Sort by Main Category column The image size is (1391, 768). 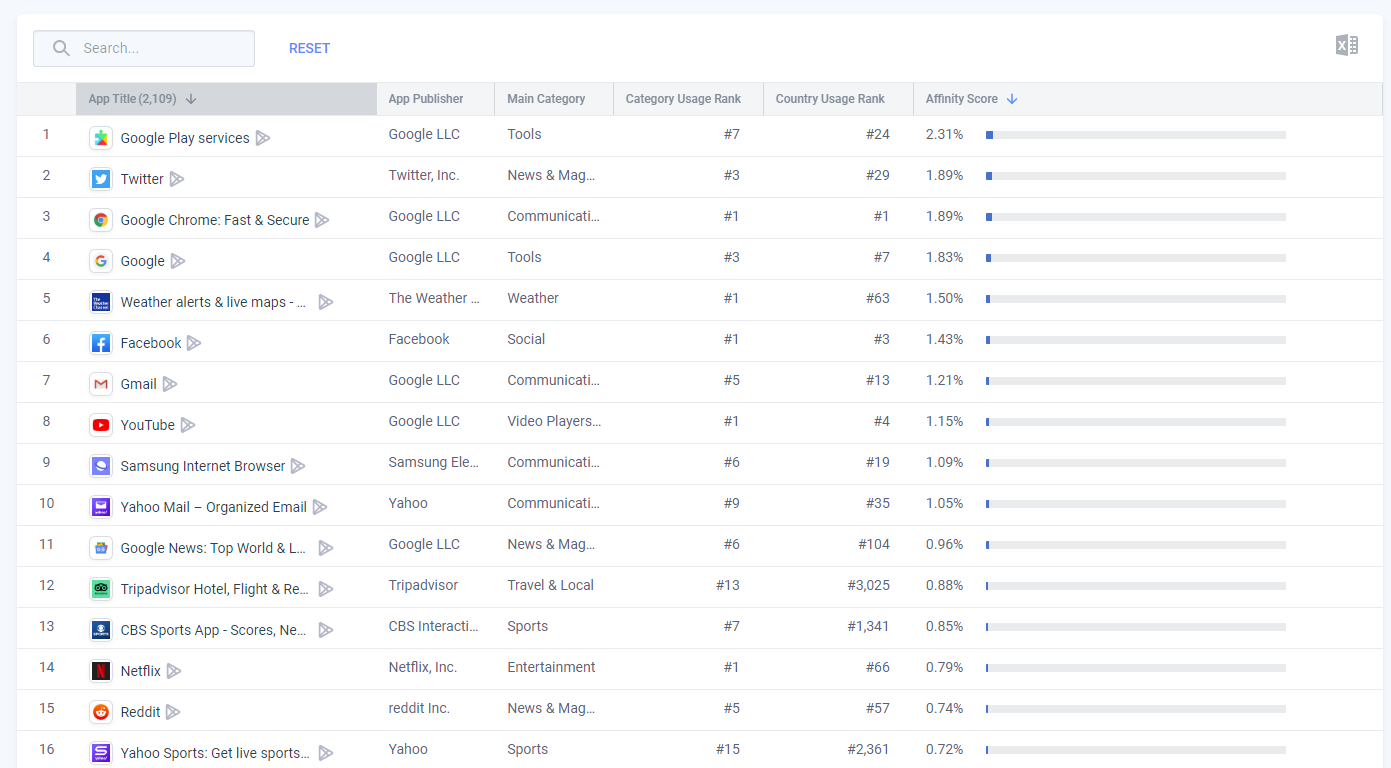(554, 99)
